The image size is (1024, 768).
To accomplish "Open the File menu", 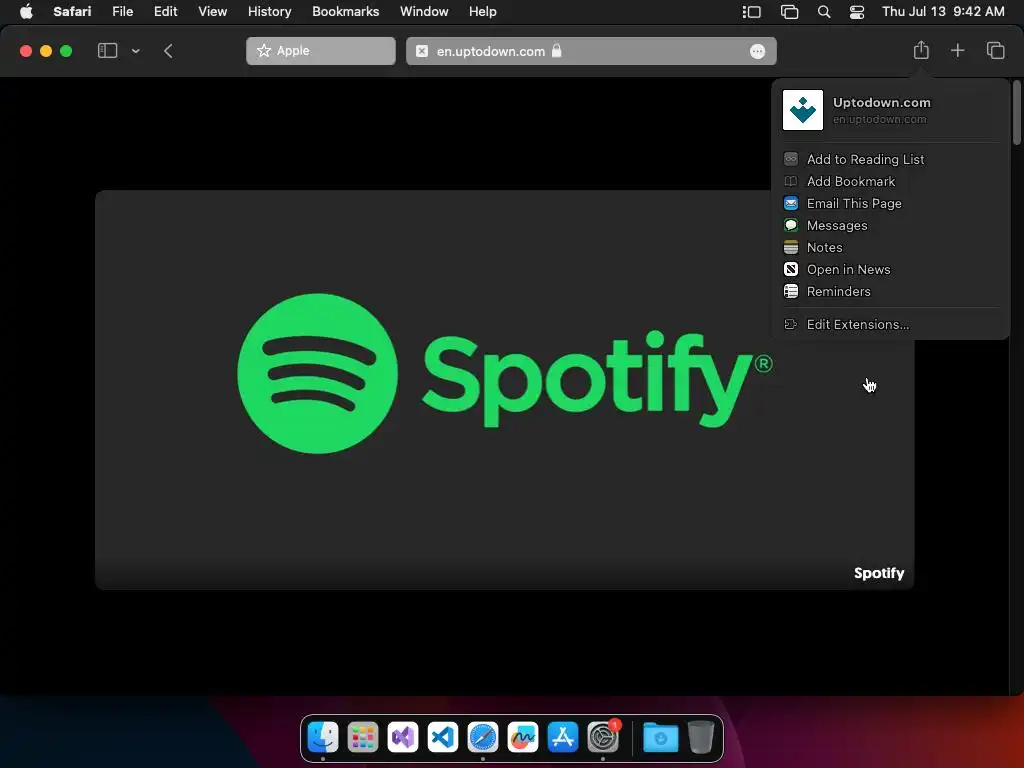I will point(122,11).
